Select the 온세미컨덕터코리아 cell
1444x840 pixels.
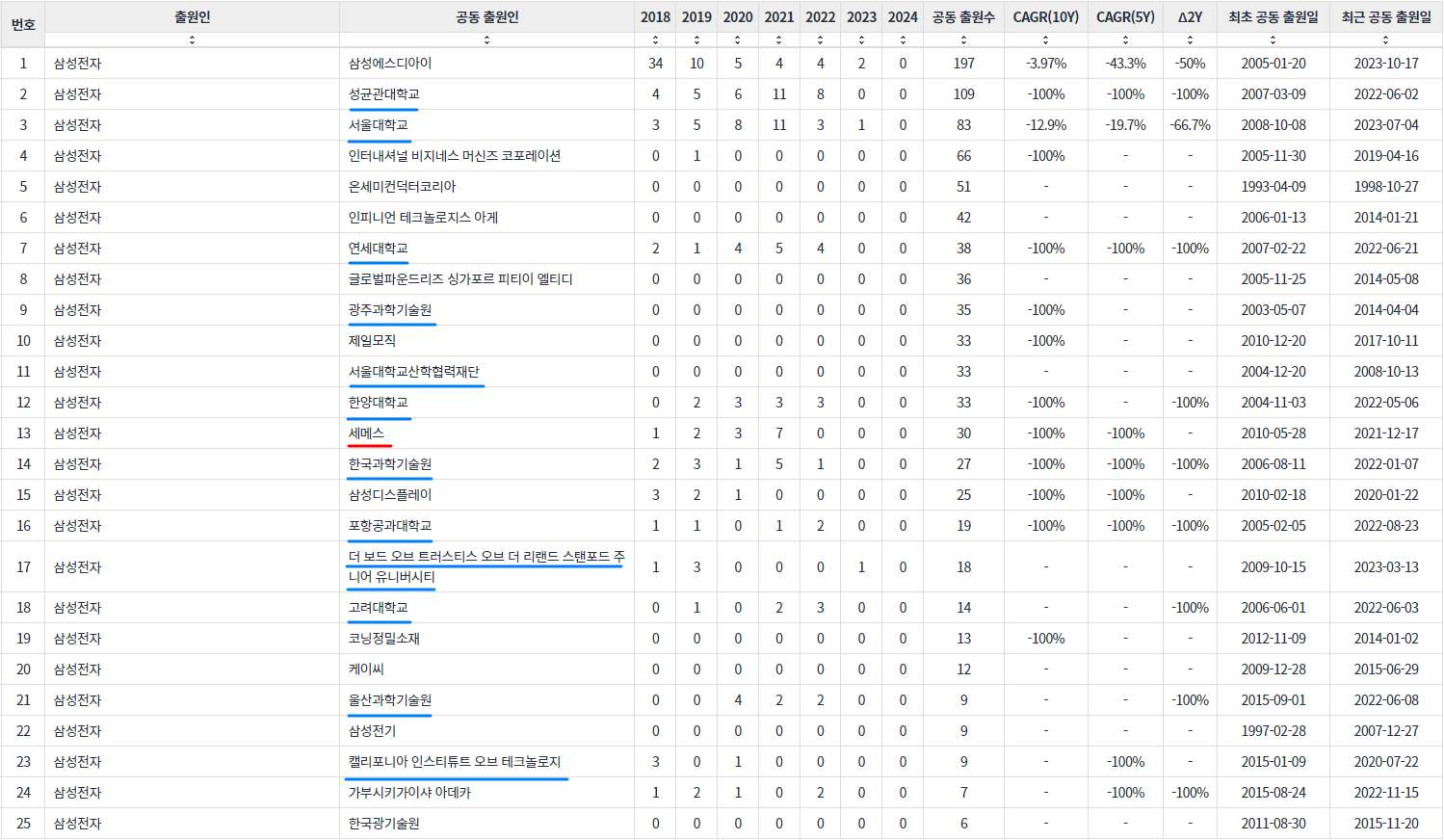point(486,187)
